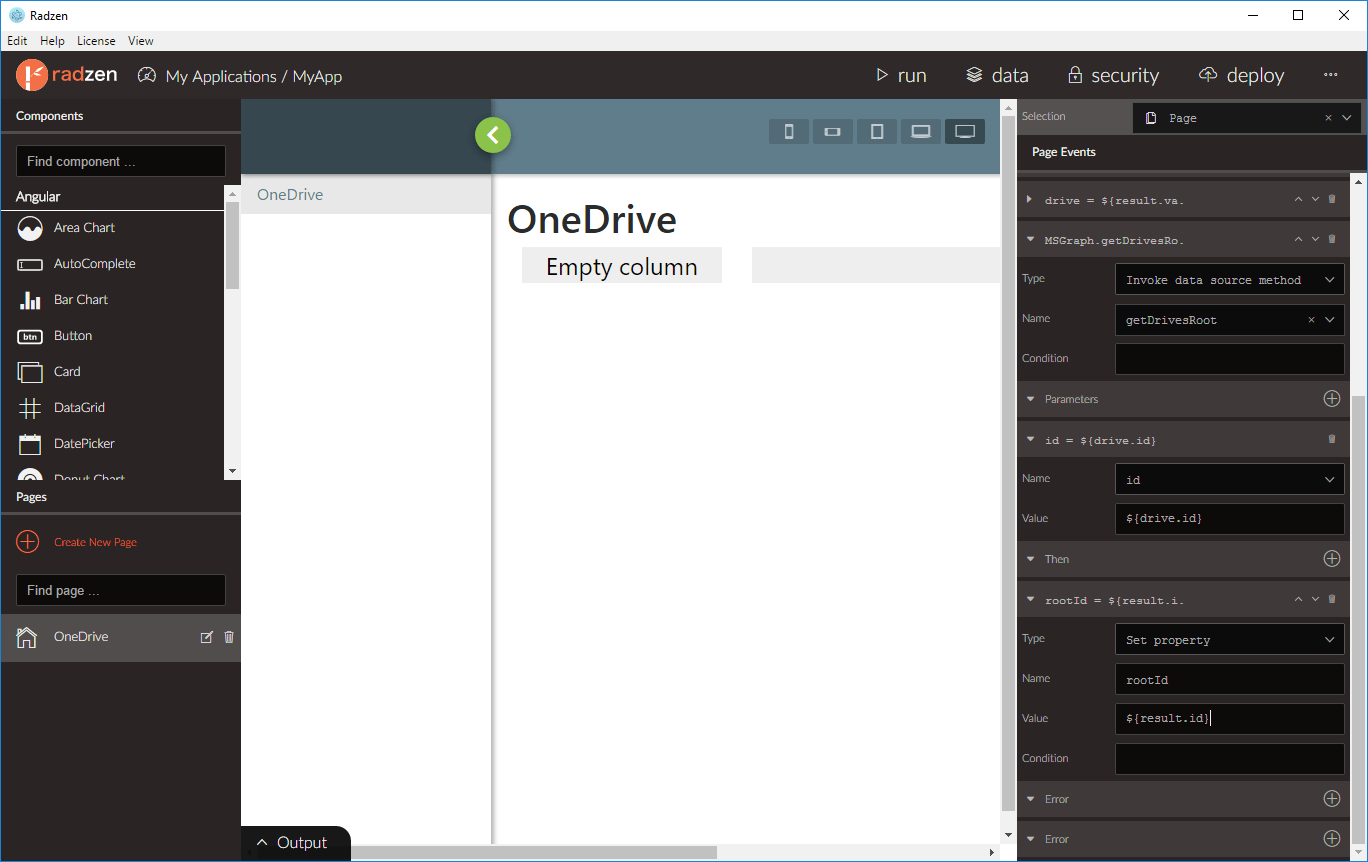Viewport: 1368px width, 862px height.
Task: Open the getDrivesRoot Name dropdown
Action: (x=1330, y=320)
